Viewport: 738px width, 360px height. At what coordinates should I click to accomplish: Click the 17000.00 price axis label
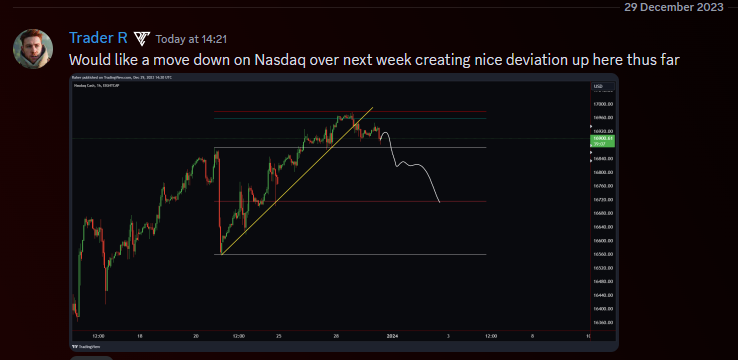pyautogui.click(x=603, y=104)
